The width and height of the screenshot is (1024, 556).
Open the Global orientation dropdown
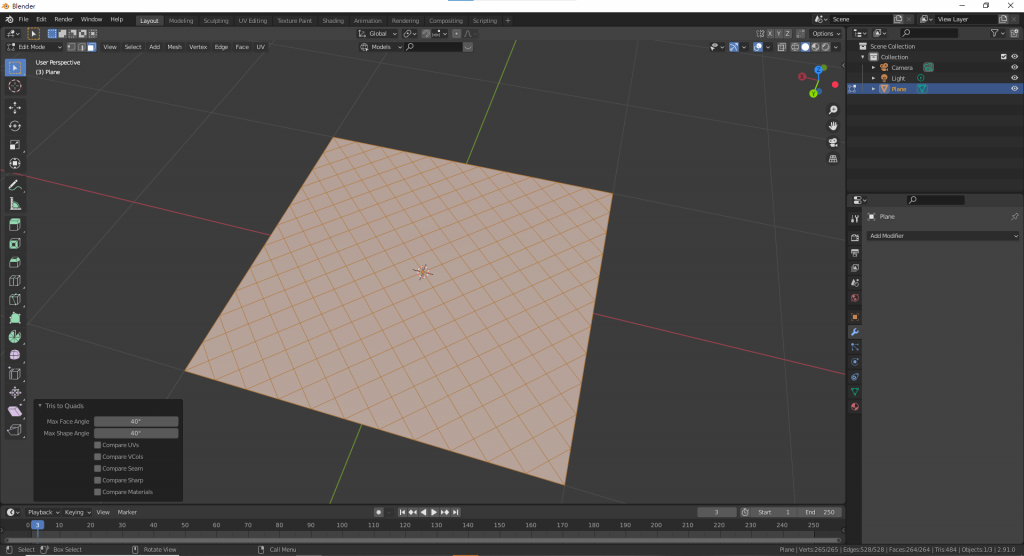[377, 33]
